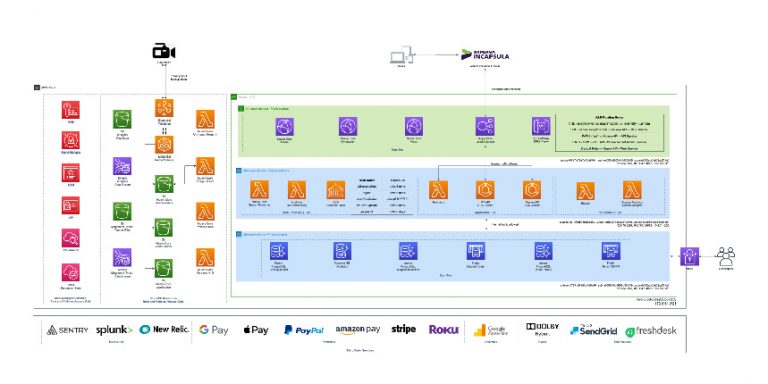Click the Stripe logo
The height and width of the screenshot is (384, 768).
404,329
